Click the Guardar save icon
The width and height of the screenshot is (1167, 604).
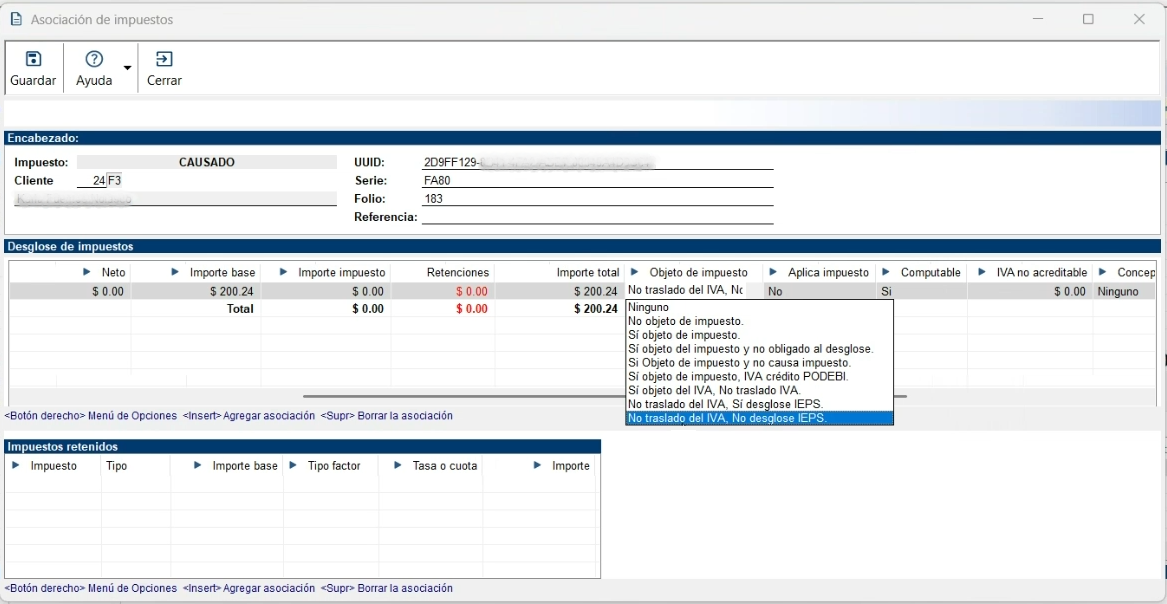pos(33,60)
